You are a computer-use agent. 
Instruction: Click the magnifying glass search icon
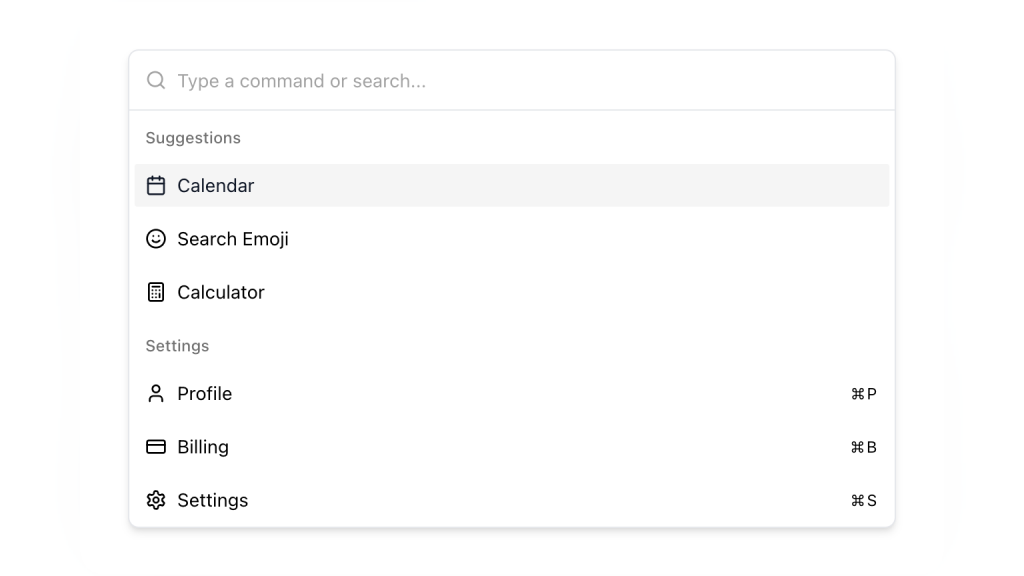156,80
